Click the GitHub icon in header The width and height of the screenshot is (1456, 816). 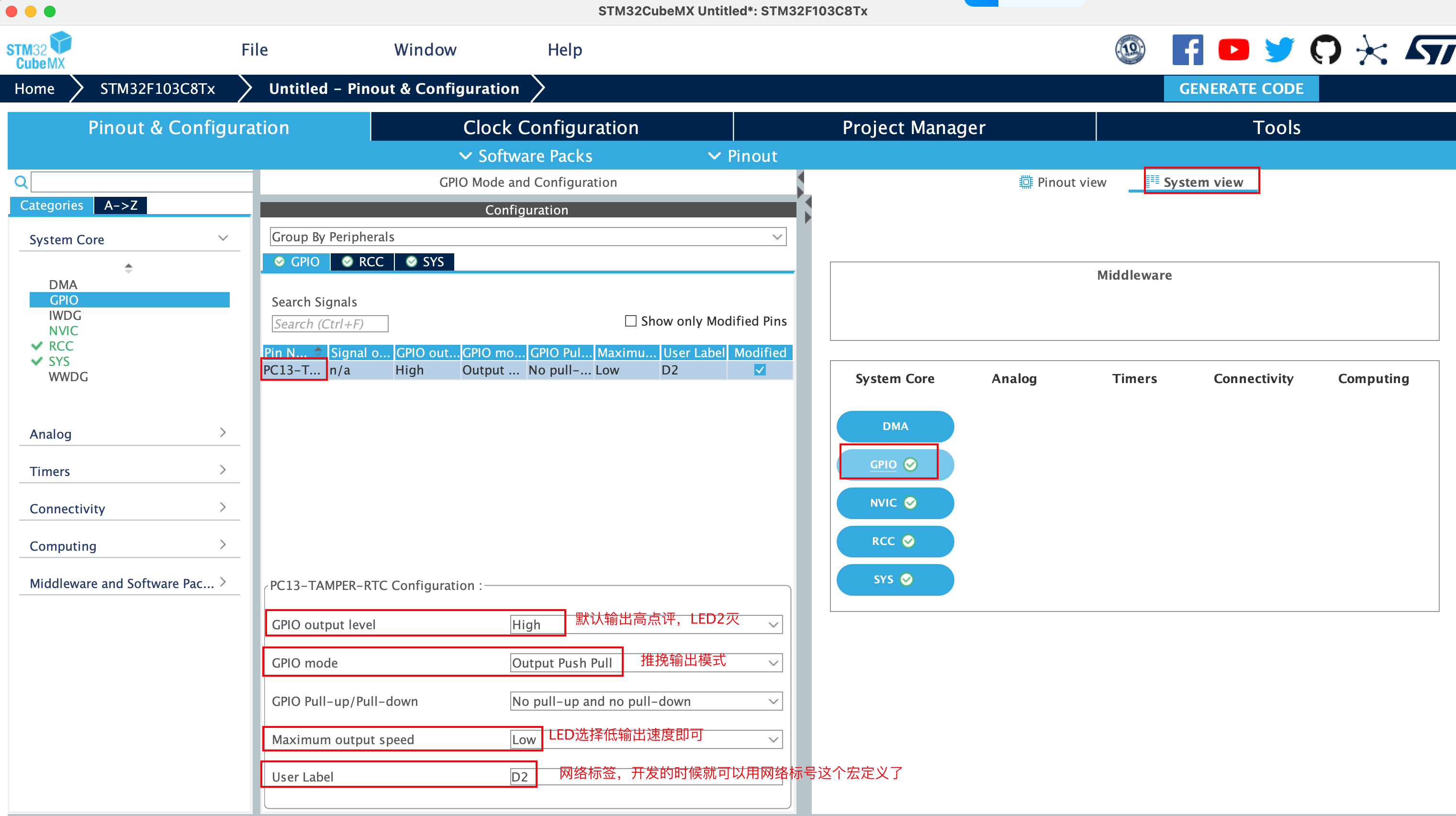pyautogui.click(x=1325, y=50)
